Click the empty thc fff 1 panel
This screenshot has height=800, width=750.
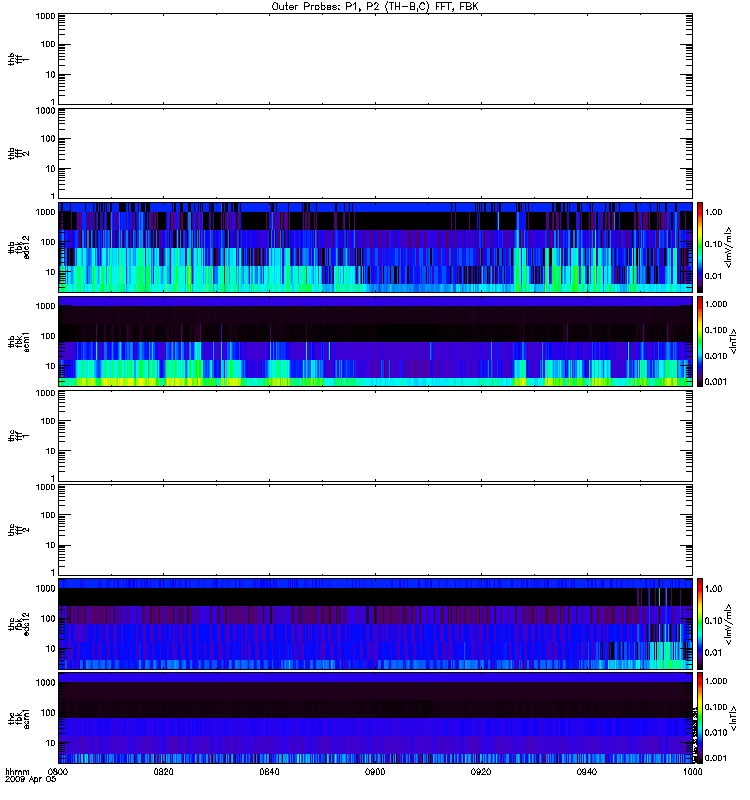376,436
